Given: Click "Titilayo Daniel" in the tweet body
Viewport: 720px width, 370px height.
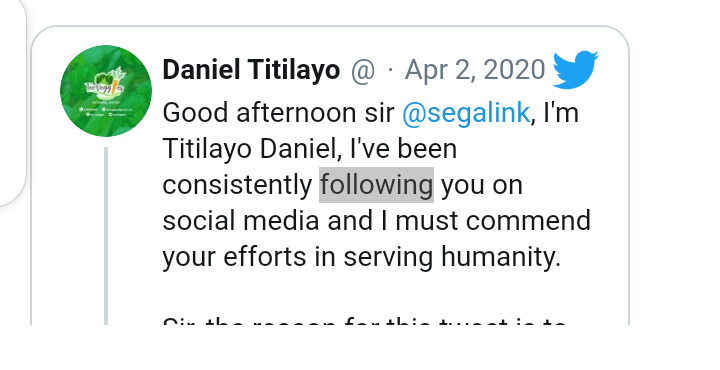Looking at the screenshot, I should 252,149.
